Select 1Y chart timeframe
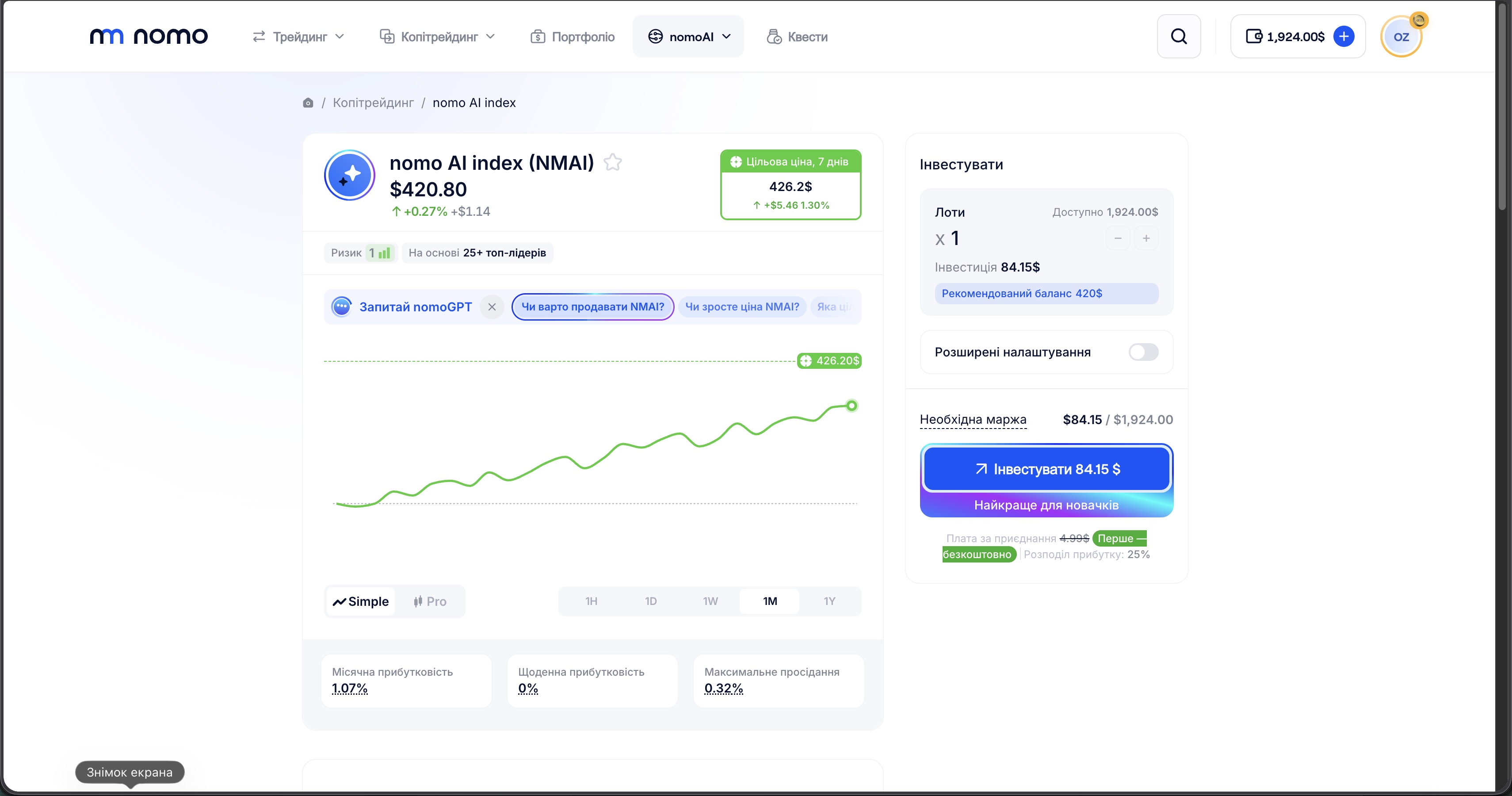1512x796 pixels. pyautogui.click(x=829, y=601)
